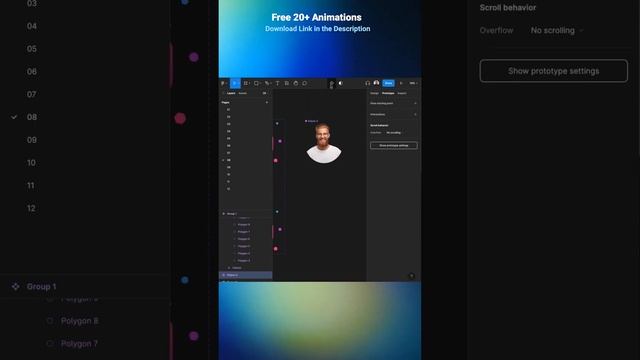Screen dimensions: 640x360
Task: Switch to the Design tab in center window
Action: [374, 93]
